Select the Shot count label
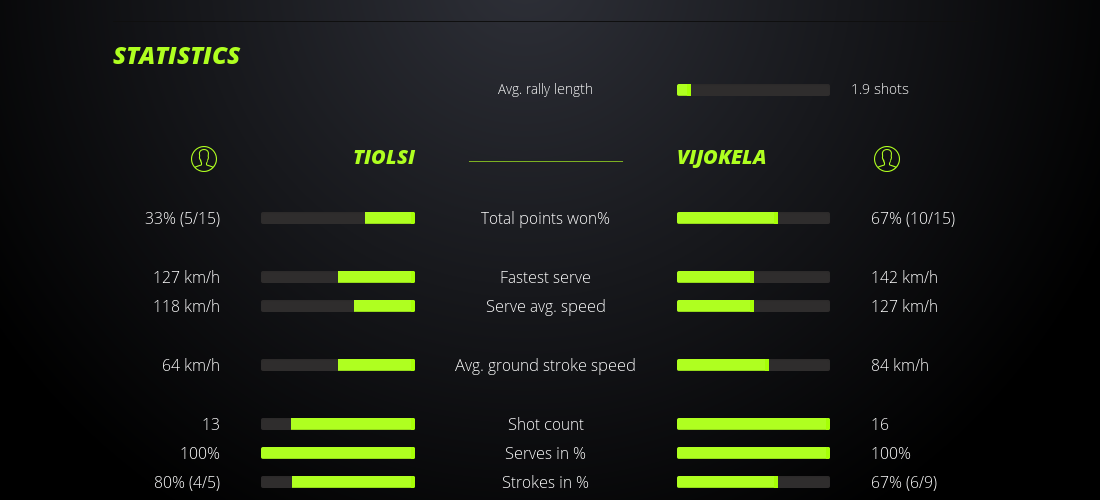 pyautogui.click(x=545, y=424)
